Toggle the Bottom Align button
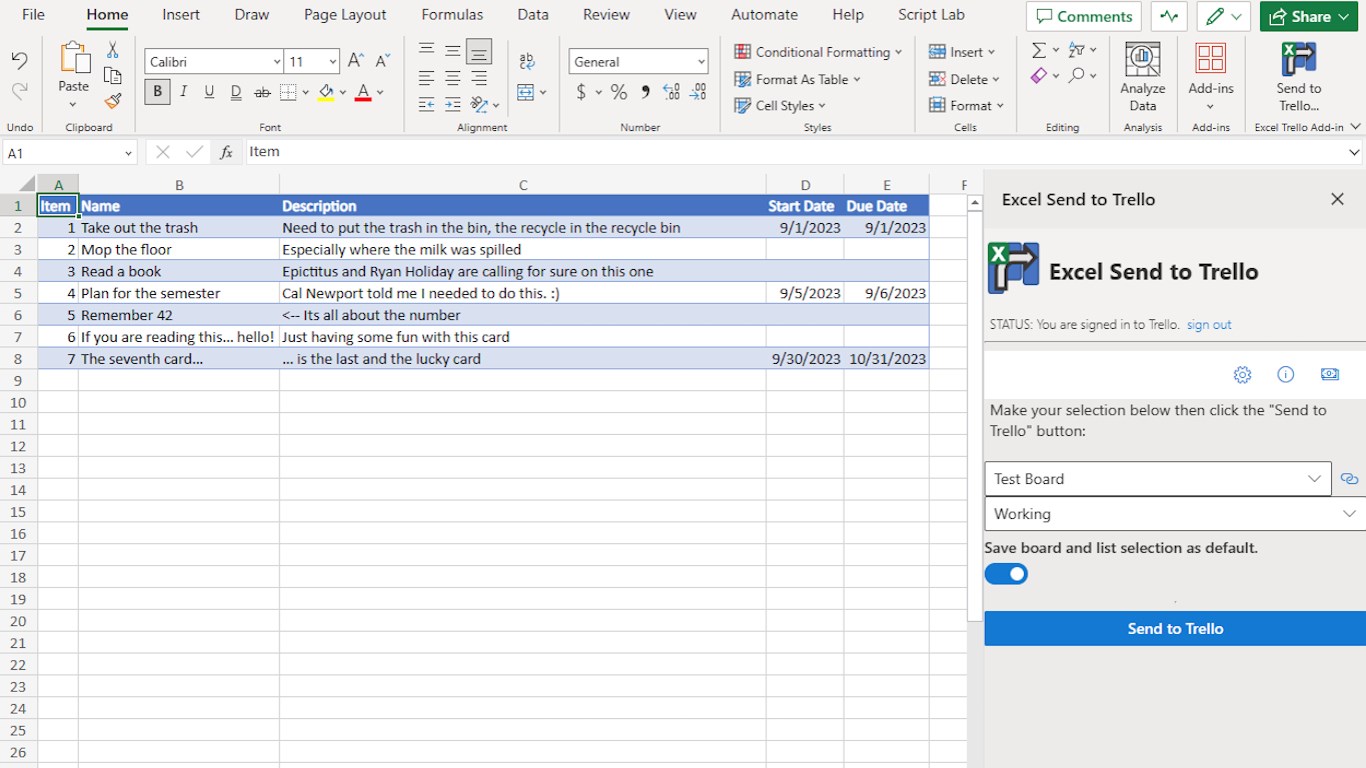Screen dimensions: 1366x768 point(479,50)
